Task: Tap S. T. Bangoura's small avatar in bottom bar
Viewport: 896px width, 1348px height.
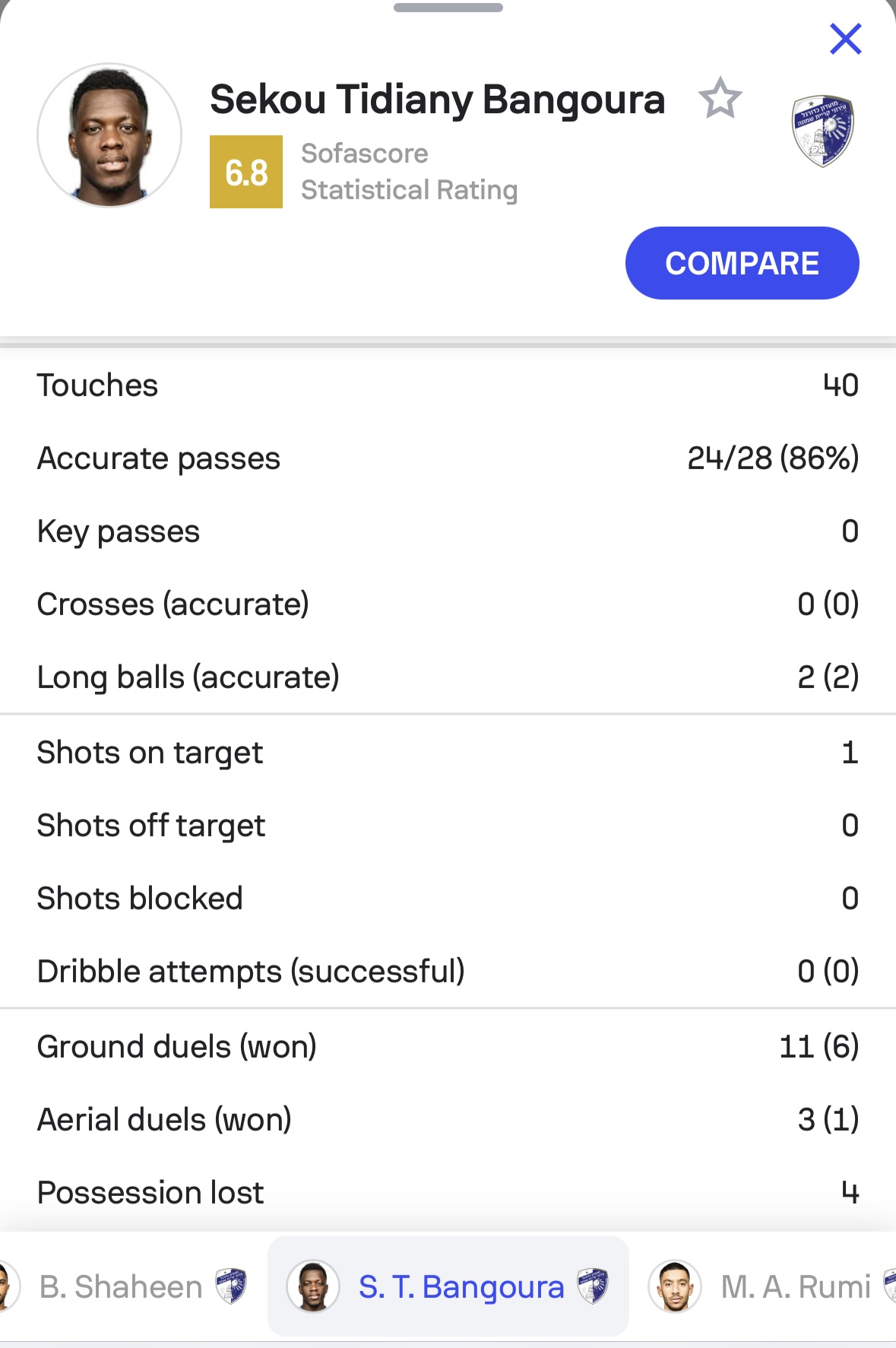Action: pyautogui.click(x=313, y=1286)
